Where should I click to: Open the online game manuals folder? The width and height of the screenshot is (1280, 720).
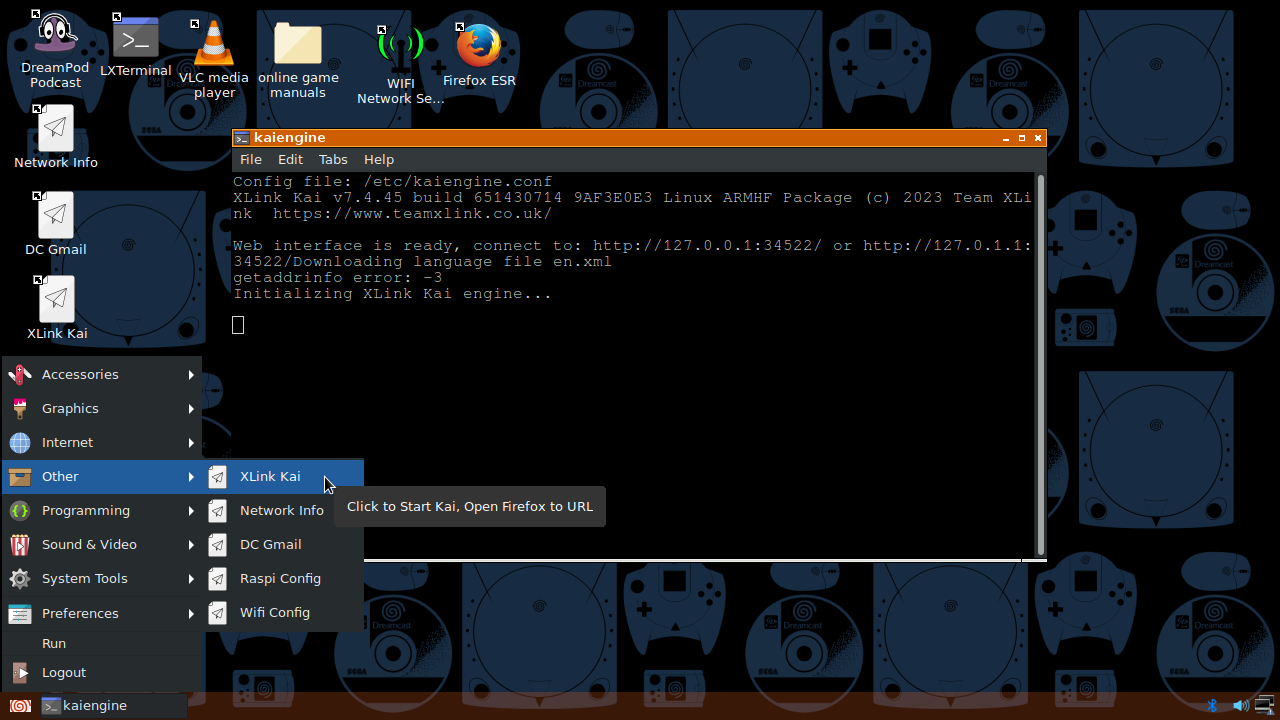click(x=298, y=61)
